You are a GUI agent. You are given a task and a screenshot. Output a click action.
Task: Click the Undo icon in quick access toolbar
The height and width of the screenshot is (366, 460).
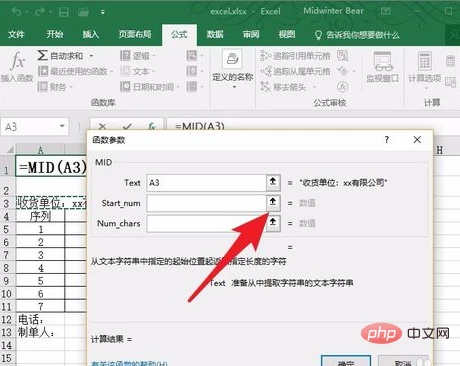click(x=16, y=12)
